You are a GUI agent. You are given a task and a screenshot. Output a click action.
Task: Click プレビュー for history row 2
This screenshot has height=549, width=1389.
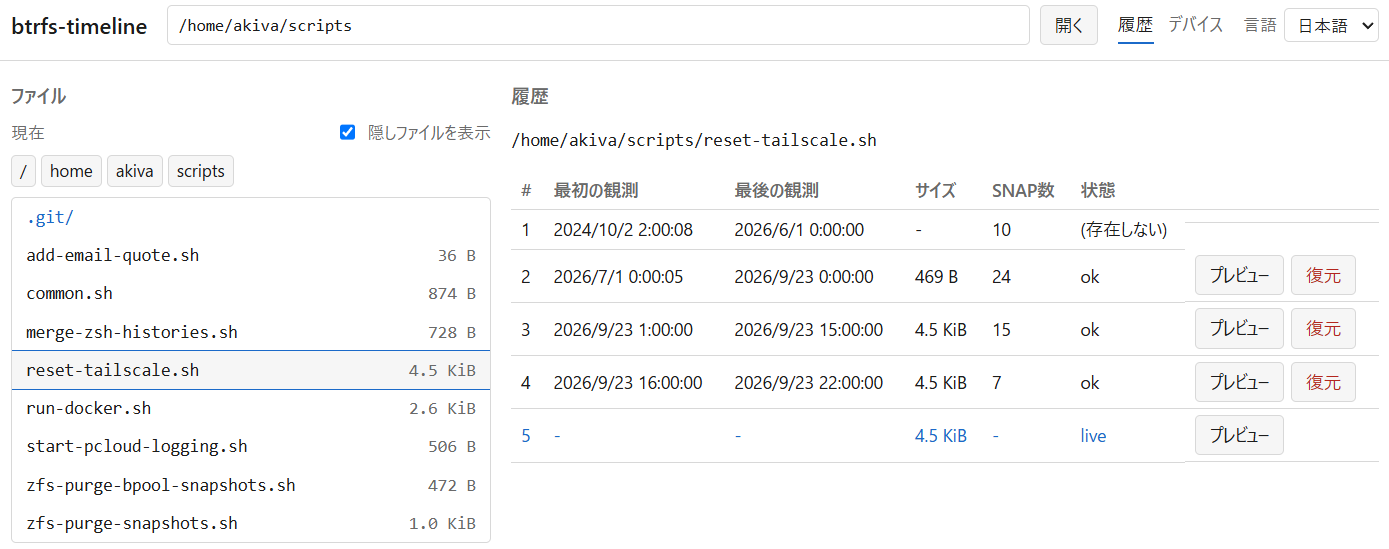(1239, 276)
